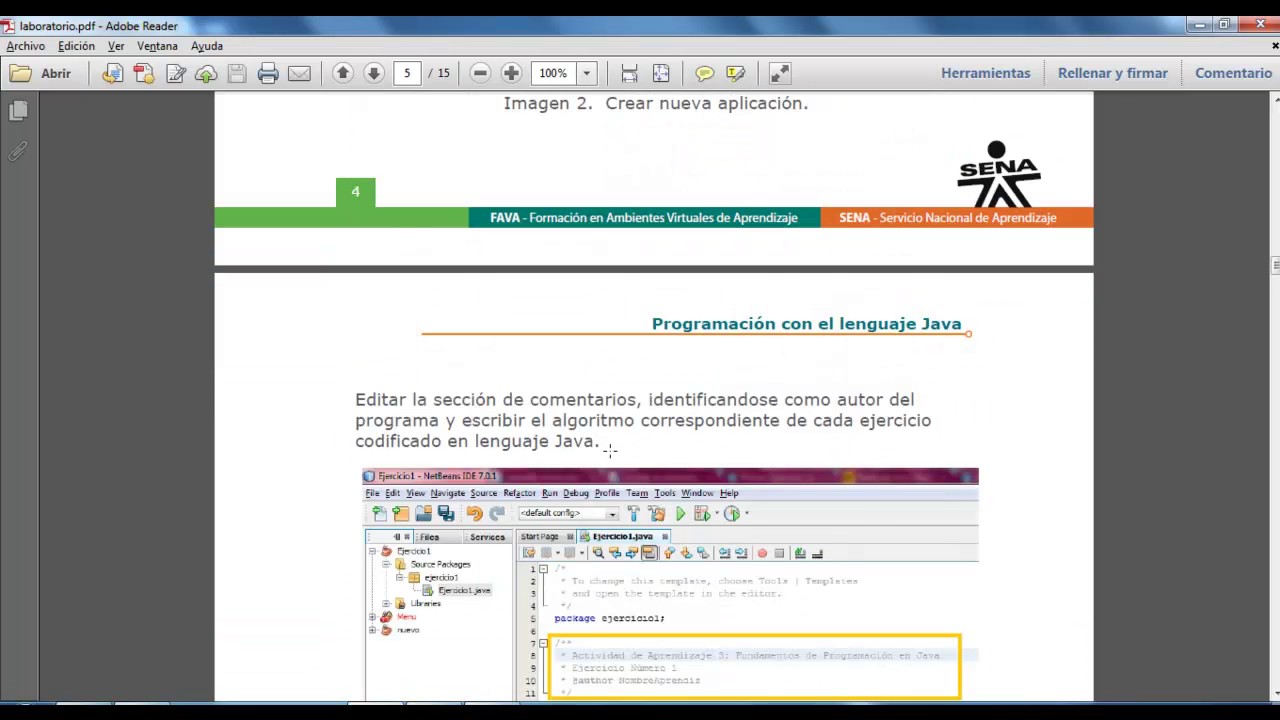Click heading "Programación con el lenguaje Java"
This screenshot has height=720, width=1280.
806,324
